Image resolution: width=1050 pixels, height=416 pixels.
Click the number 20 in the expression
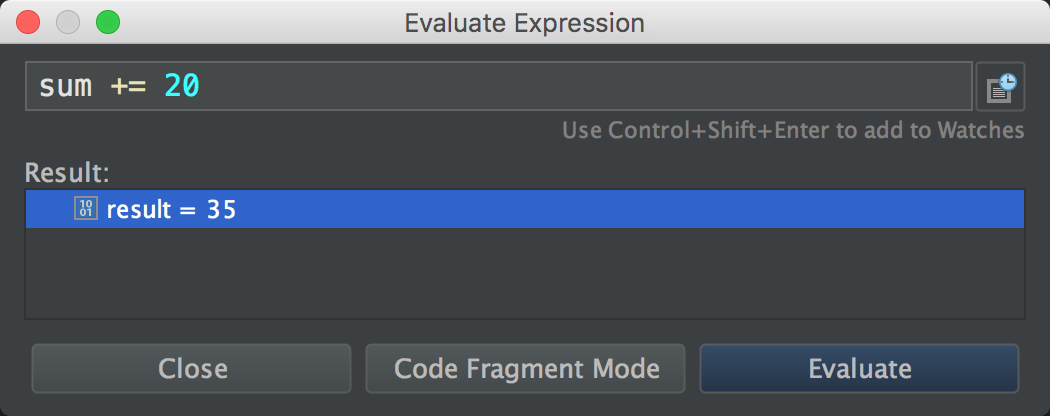[x=182, y=87]
